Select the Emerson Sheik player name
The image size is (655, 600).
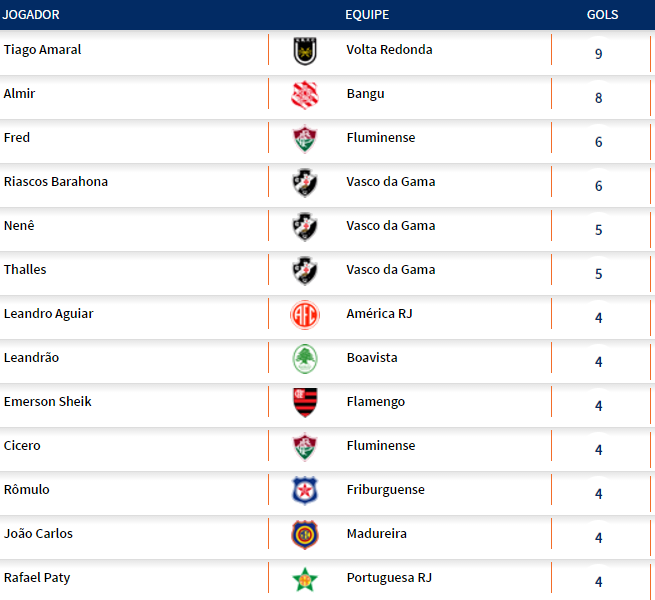[x=48, y=402]
